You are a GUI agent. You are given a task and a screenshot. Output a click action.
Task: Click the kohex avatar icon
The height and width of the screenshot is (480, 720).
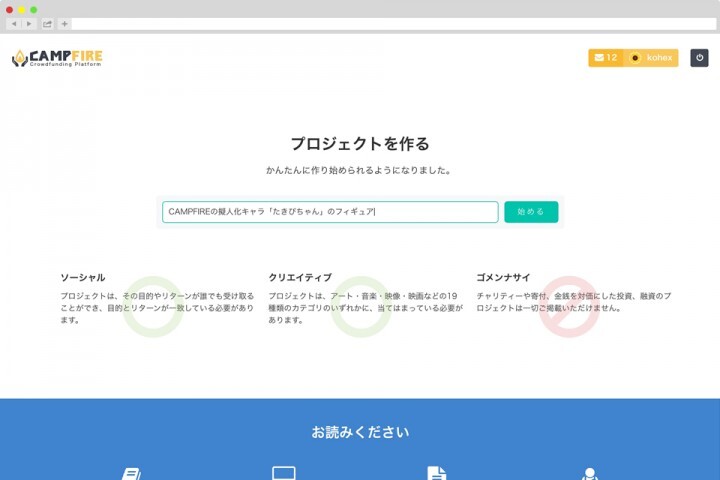[635, 58]
